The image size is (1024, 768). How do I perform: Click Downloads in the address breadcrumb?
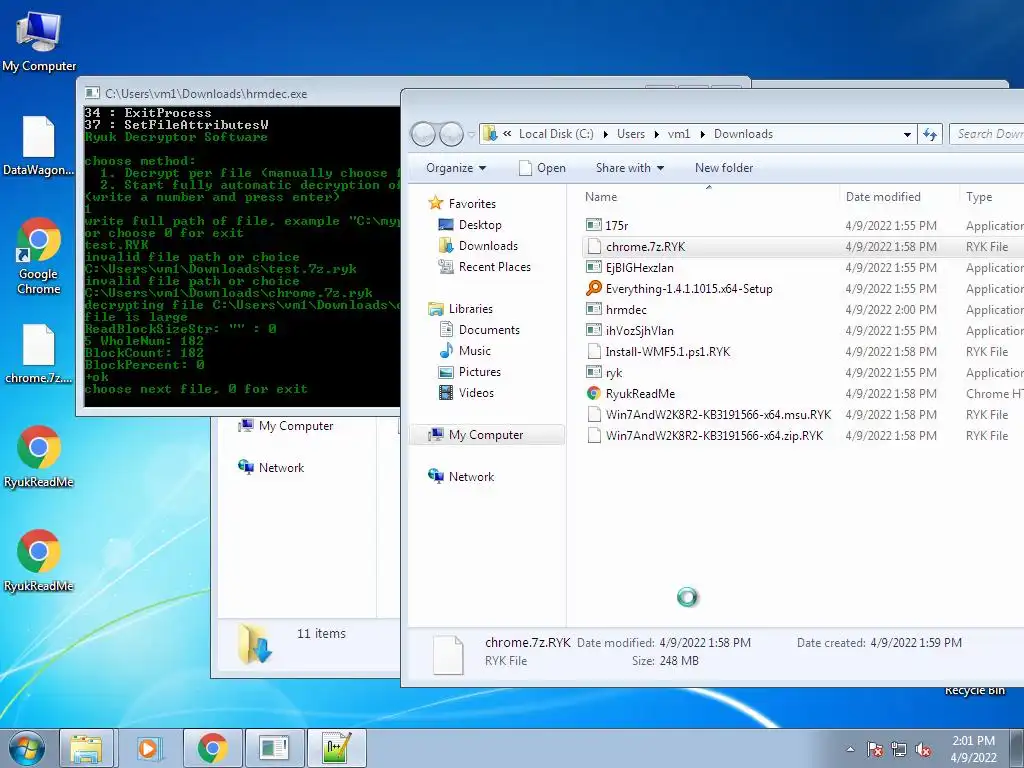point(743,134)
